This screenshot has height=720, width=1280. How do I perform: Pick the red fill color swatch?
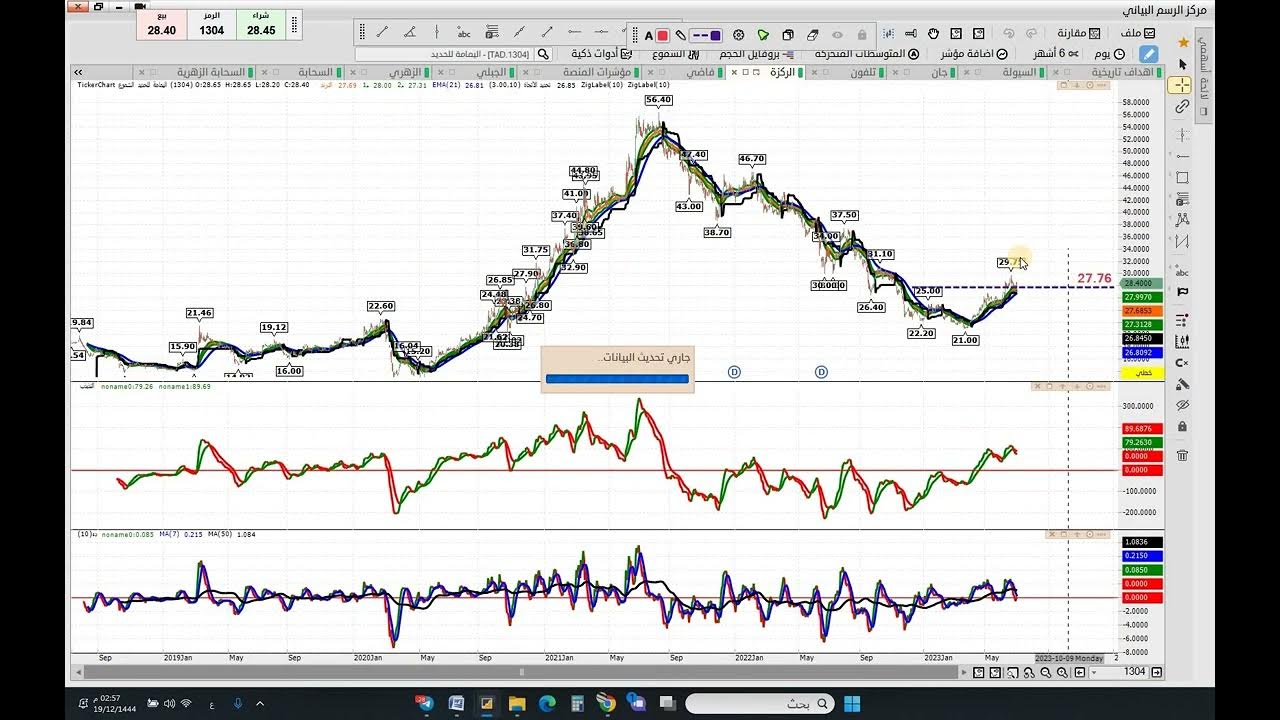[x=662, y=35]
